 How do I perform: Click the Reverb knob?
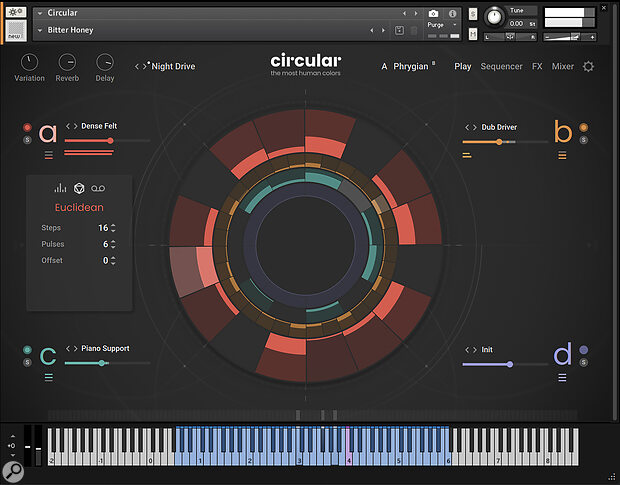click(67, 62)
